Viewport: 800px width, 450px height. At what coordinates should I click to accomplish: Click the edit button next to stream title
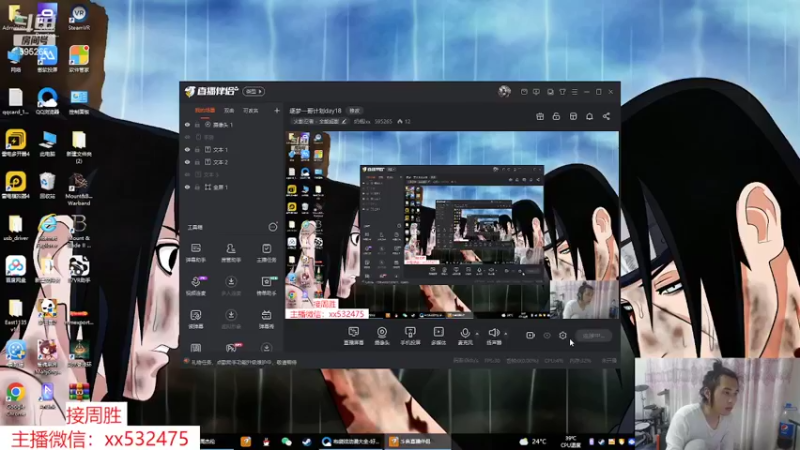(x=355, y=111)
